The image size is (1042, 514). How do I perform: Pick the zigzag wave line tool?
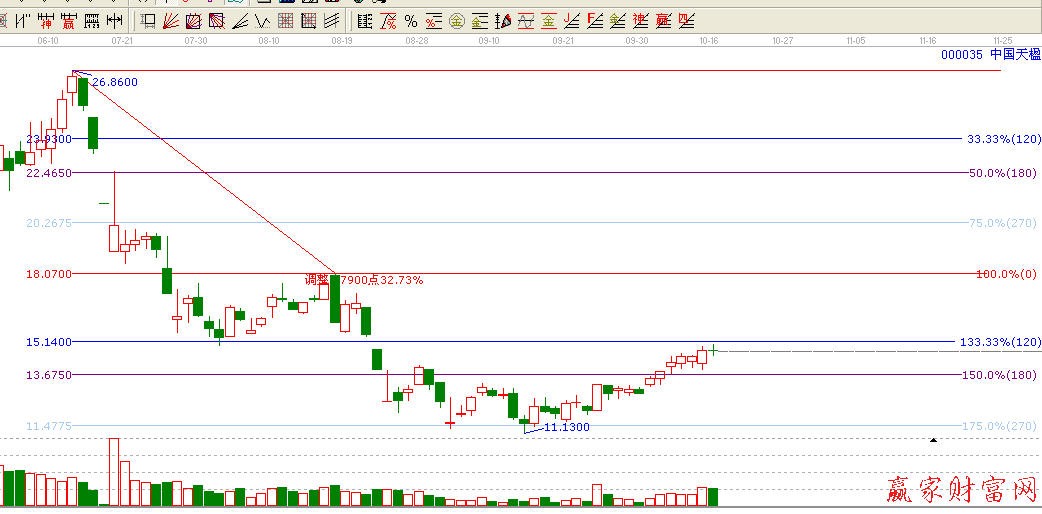[x=262, y=21]
